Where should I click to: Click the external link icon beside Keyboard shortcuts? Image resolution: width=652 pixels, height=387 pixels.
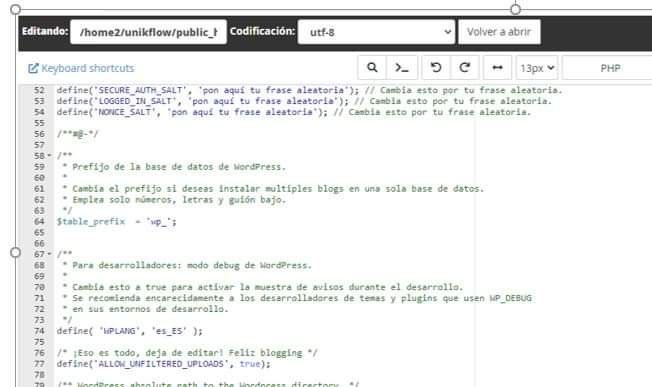pyautogui.click(x=33, y=68)
